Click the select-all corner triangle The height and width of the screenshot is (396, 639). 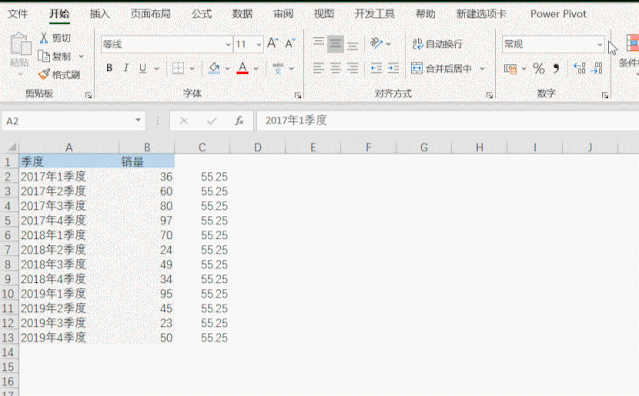click(x=12, y=147)
